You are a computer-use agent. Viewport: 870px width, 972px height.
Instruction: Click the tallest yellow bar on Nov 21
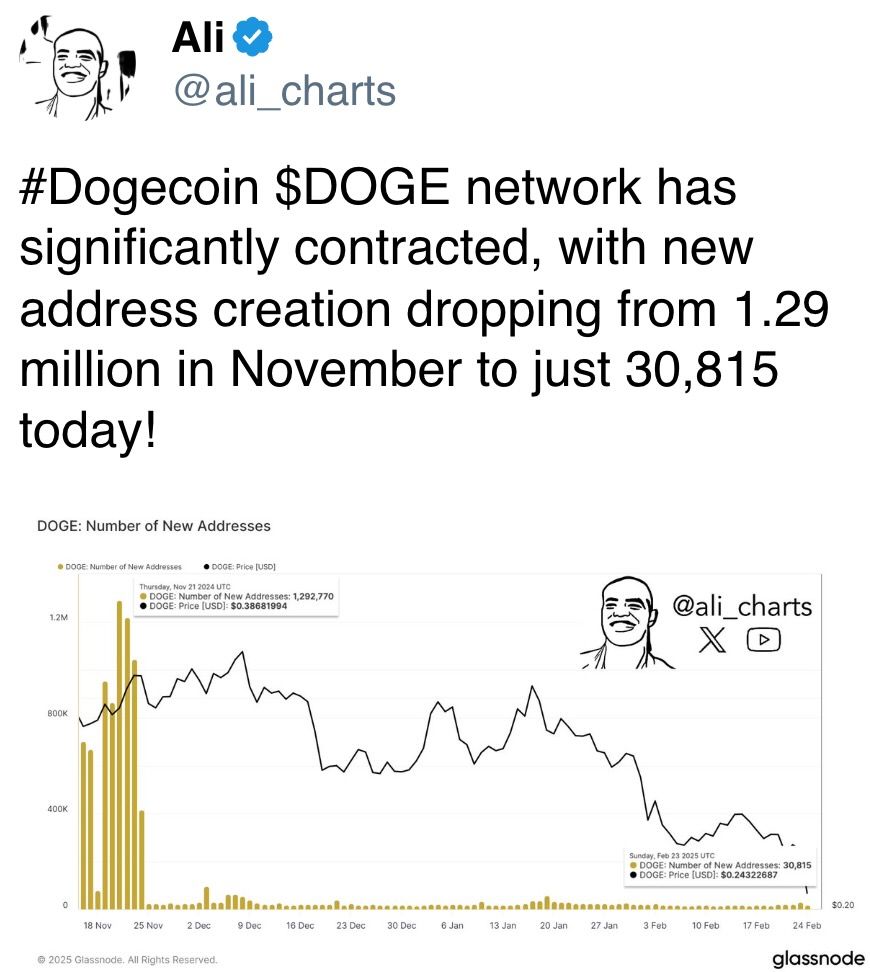[119, 752]
